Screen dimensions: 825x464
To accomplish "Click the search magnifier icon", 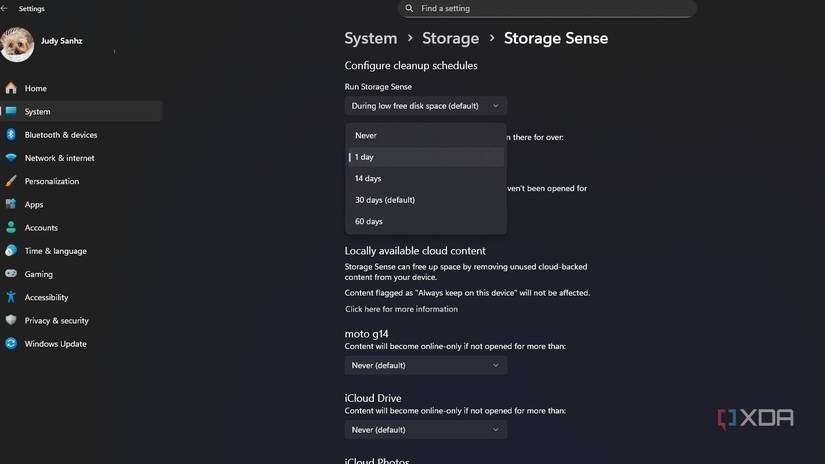I will coord(409,8).
